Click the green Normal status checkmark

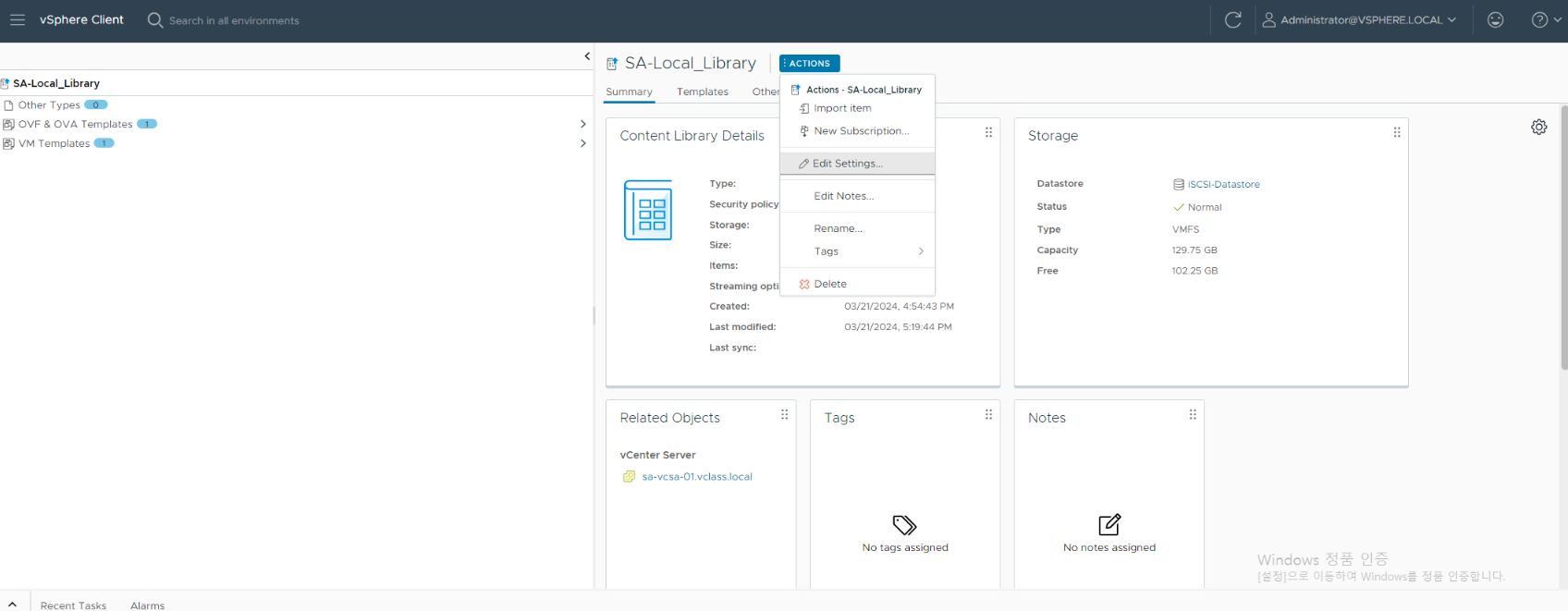pos(1179,207)
